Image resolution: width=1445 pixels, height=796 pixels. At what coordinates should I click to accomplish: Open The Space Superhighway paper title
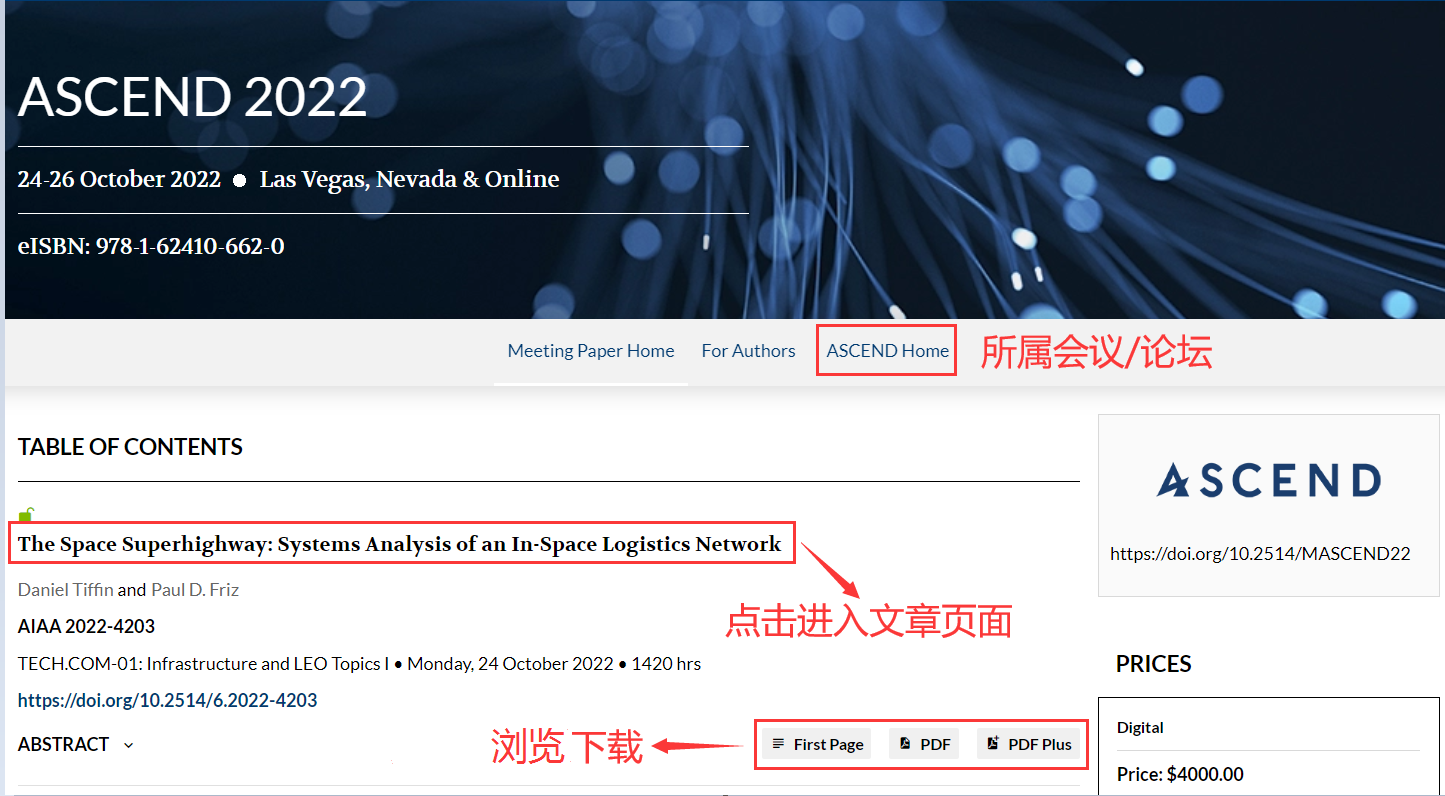[x=399, y=544]
